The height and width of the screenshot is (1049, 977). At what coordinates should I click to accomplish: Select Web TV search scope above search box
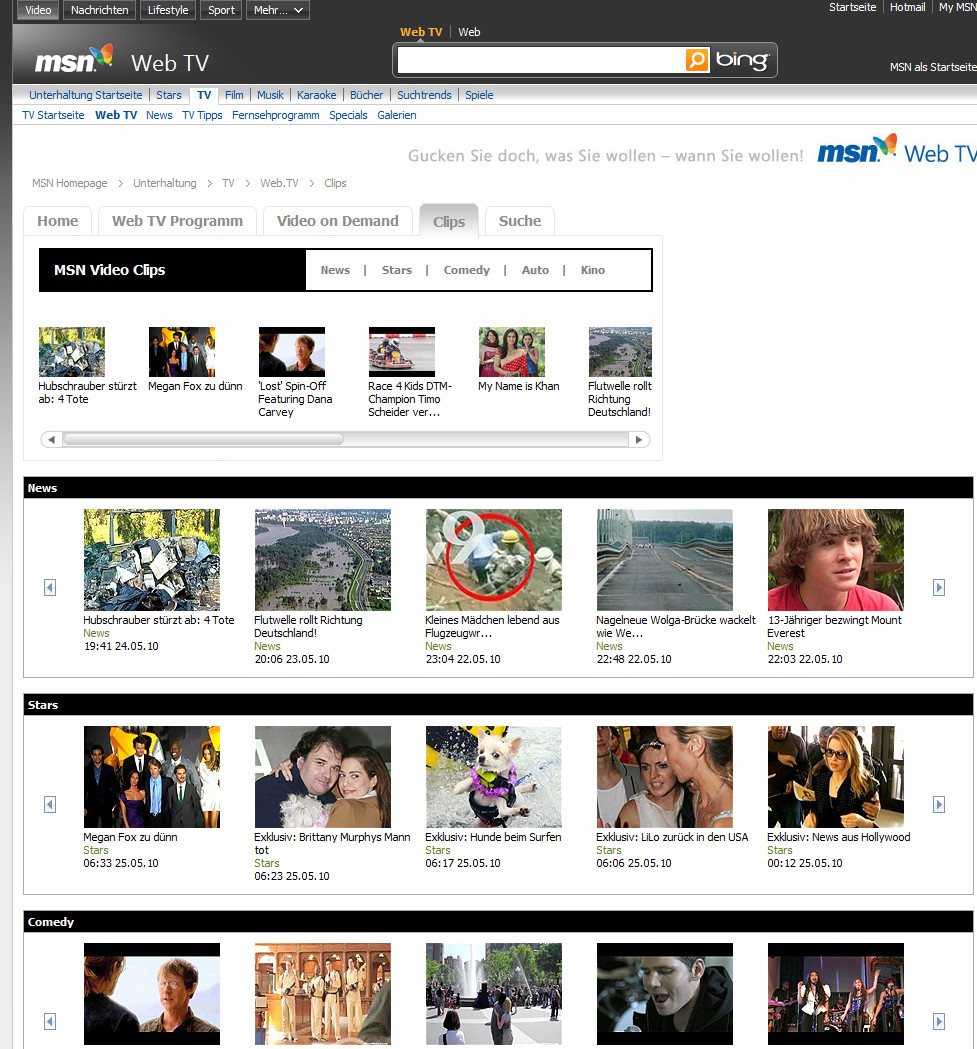(x=421, y=32)
